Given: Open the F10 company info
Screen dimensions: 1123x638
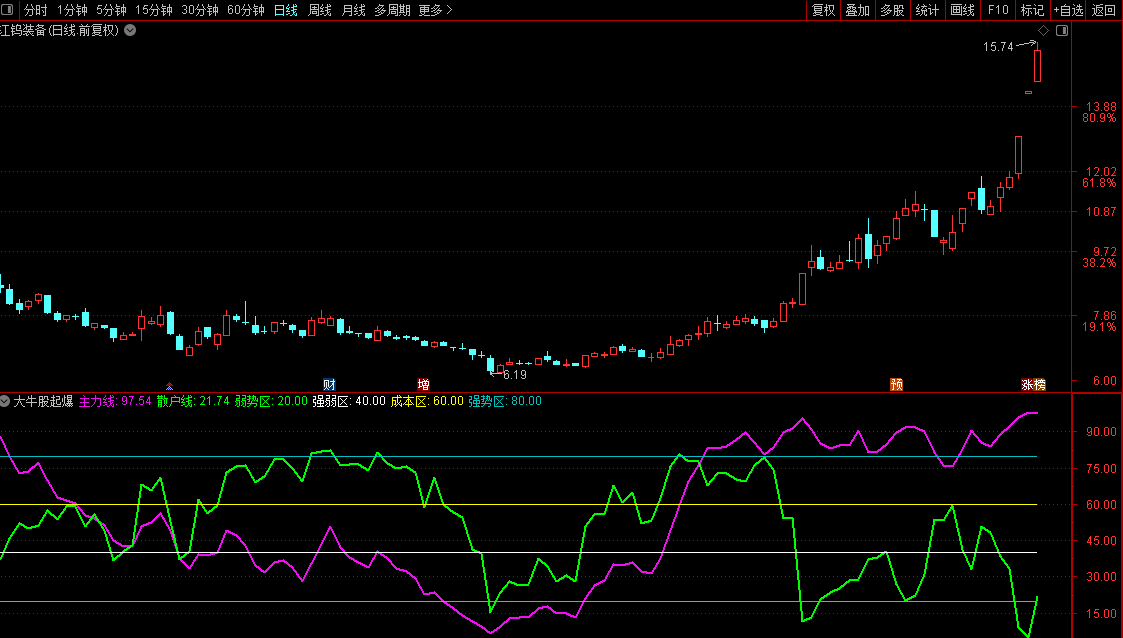Looking at the screenshot, I should coord(997,10).
